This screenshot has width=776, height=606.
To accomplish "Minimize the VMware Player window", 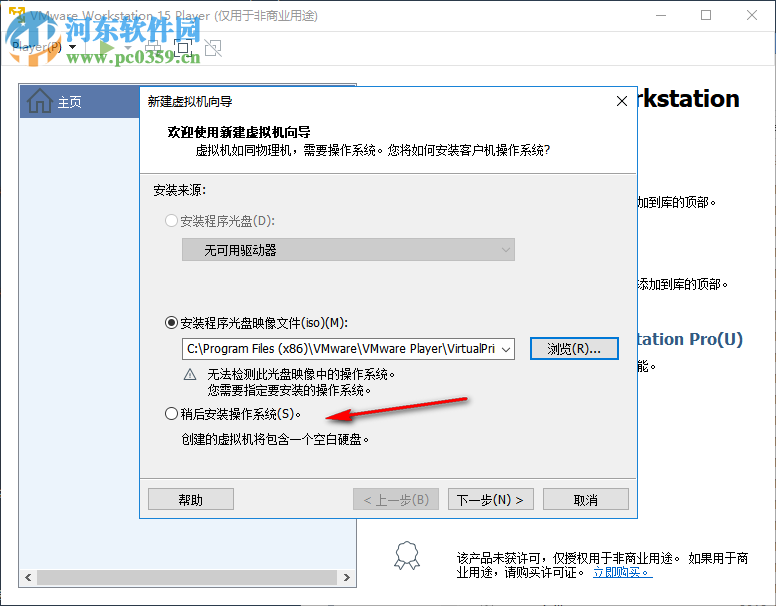I will [x=661, y=15].
